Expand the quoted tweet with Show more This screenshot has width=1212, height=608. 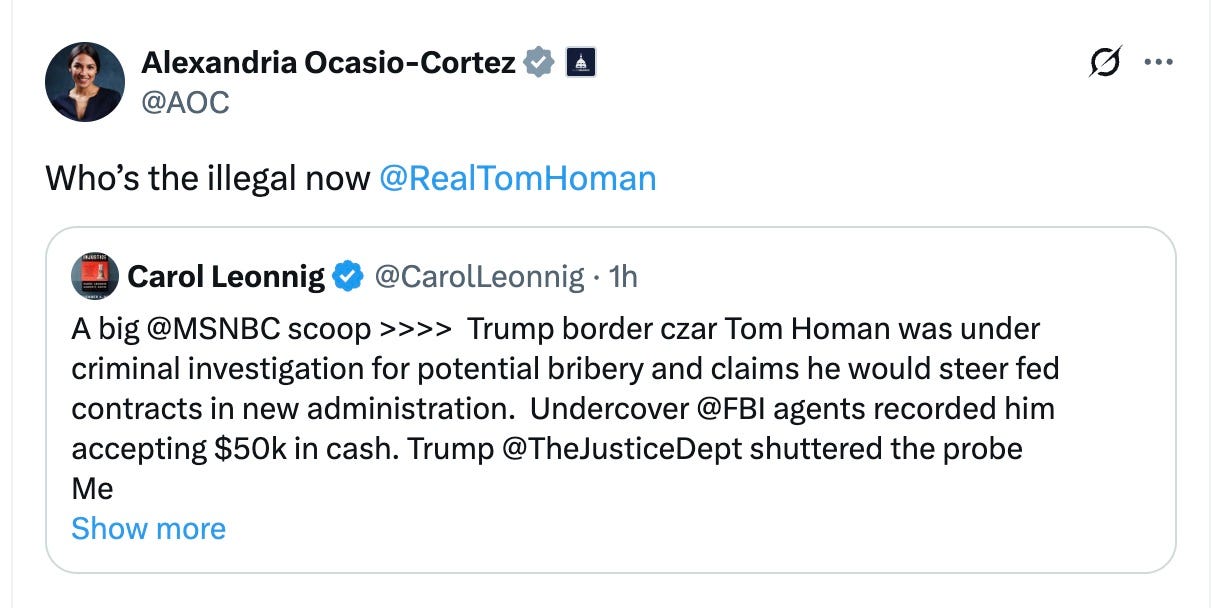[x=148, y=528]
